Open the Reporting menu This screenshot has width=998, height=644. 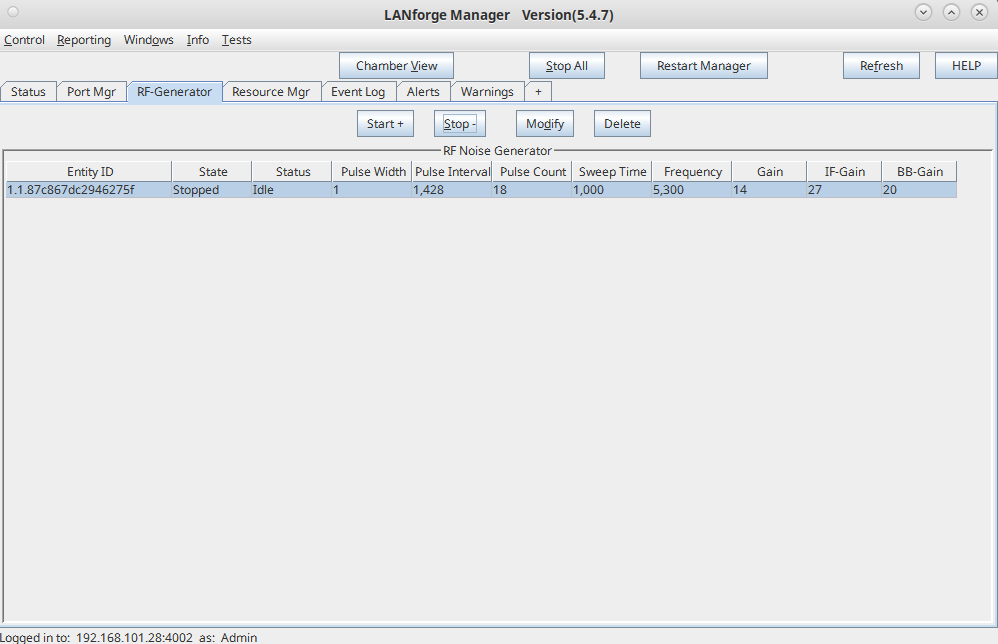(84, 40)
